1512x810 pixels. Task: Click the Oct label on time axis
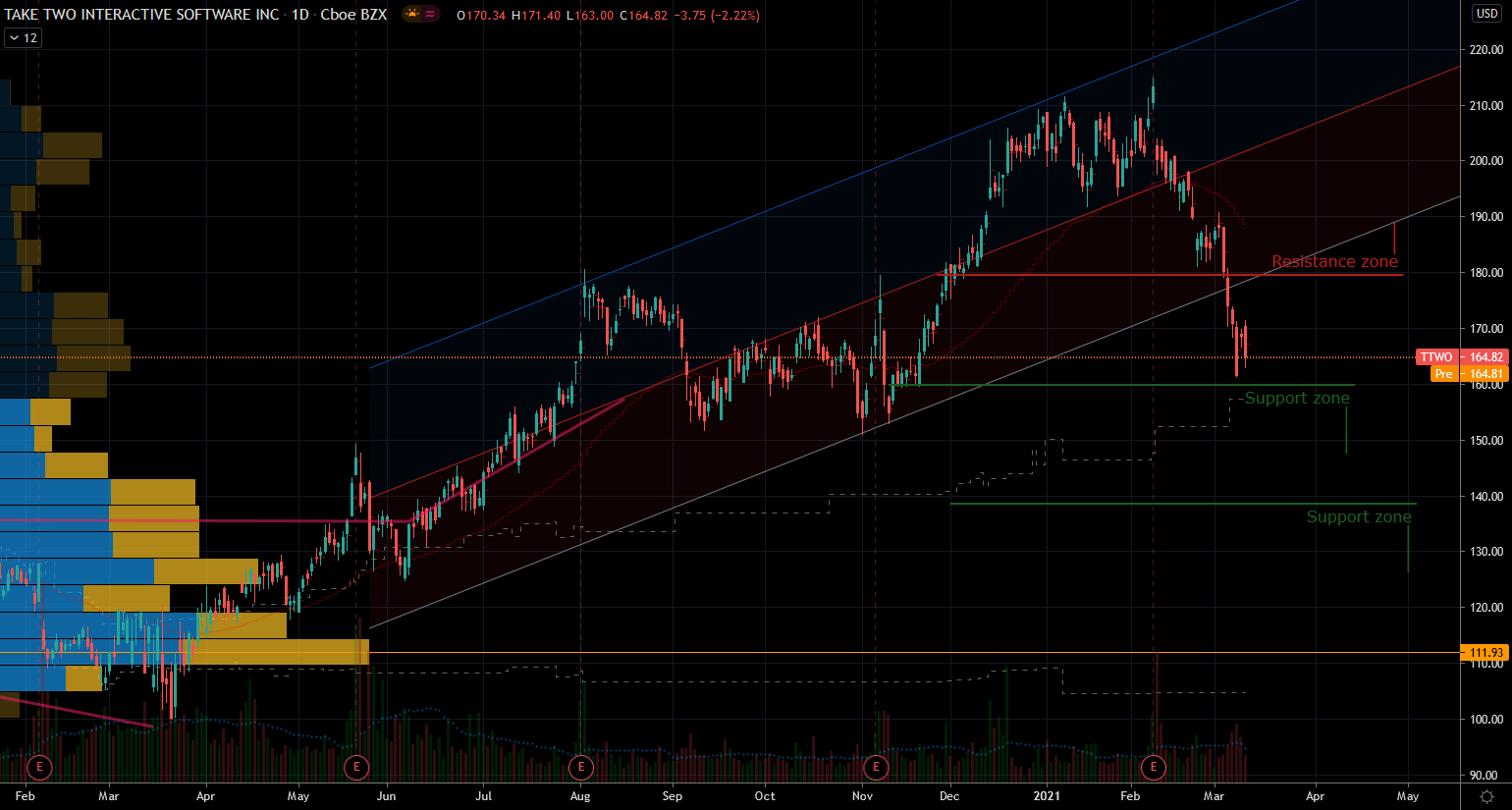[x=765, y=796]
